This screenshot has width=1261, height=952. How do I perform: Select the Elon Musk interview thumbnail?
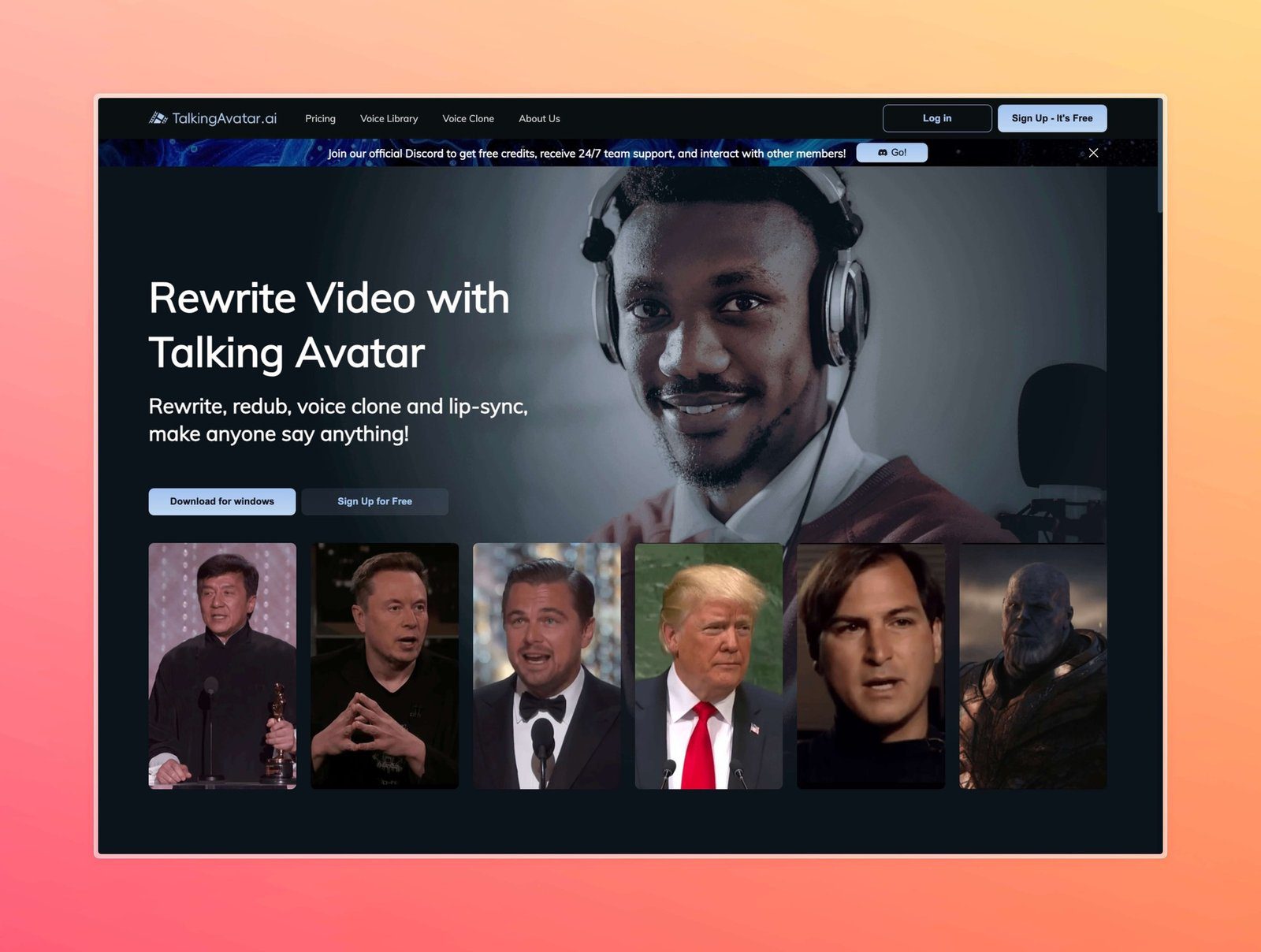pos(384,664)
